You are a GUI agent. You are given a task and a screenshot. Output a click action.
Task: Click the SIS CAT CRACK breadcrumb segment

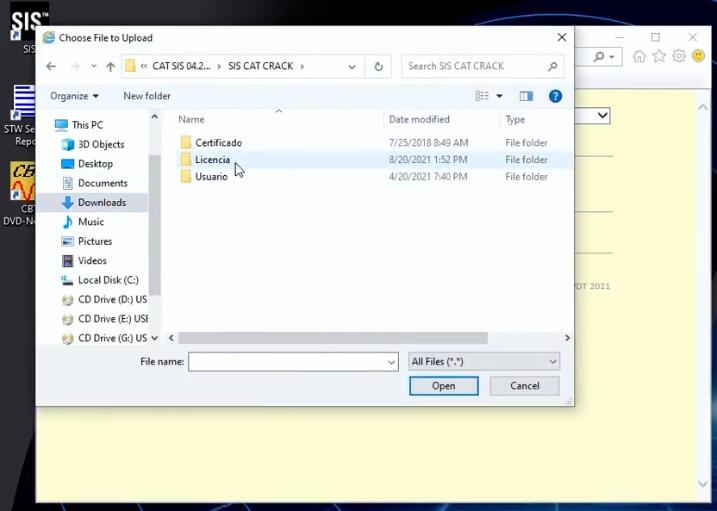pos(261,66)
